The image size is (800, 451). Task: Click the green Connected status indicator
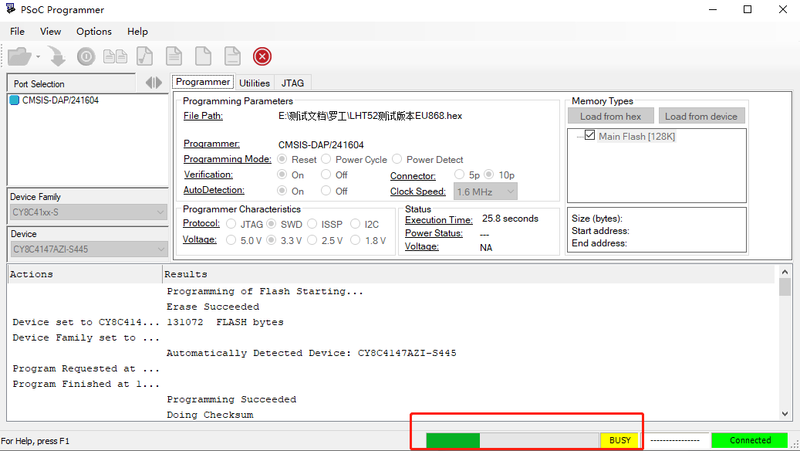tap(750, 440)
